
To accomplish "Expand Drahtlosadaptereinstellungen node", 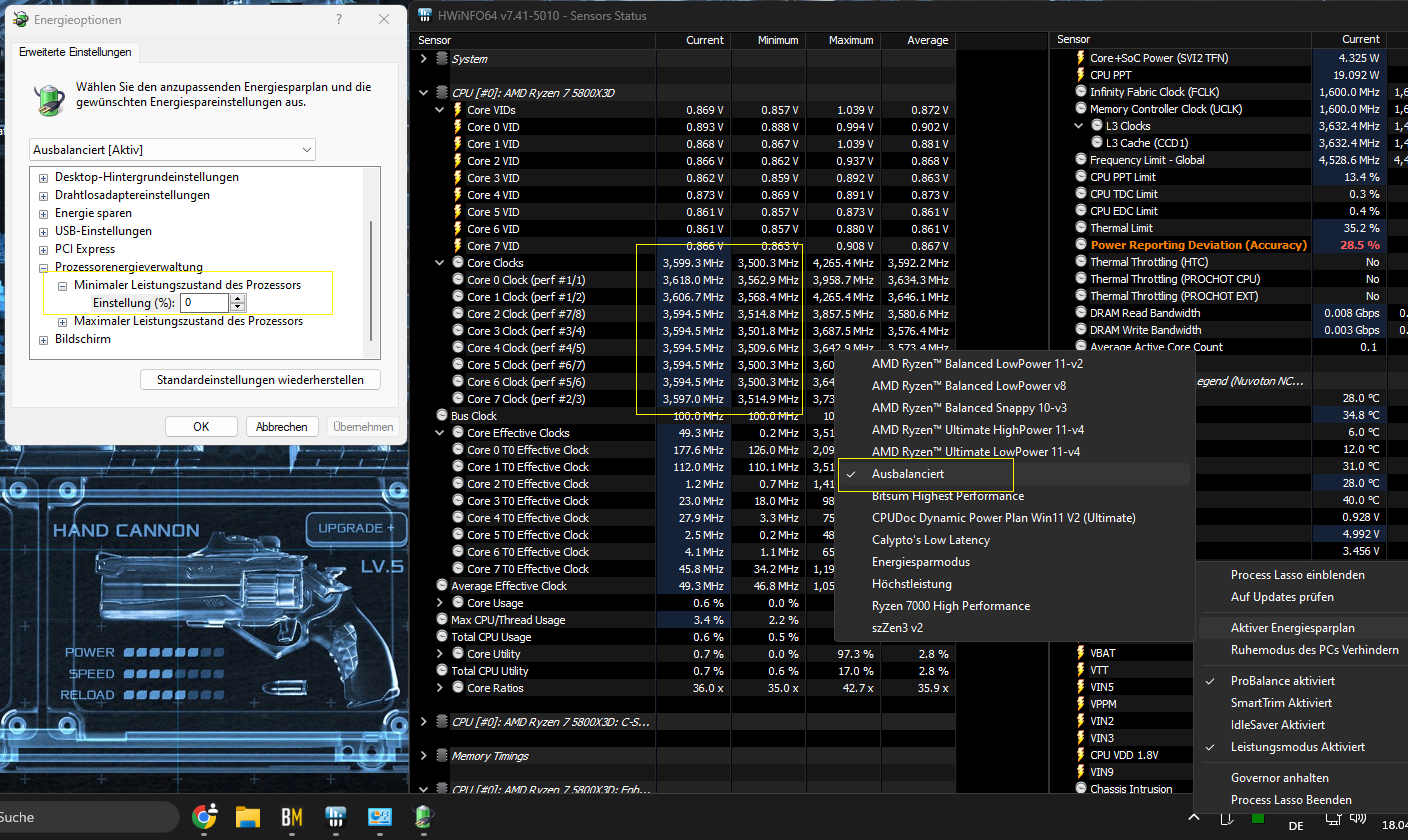I will click(43, 195).
